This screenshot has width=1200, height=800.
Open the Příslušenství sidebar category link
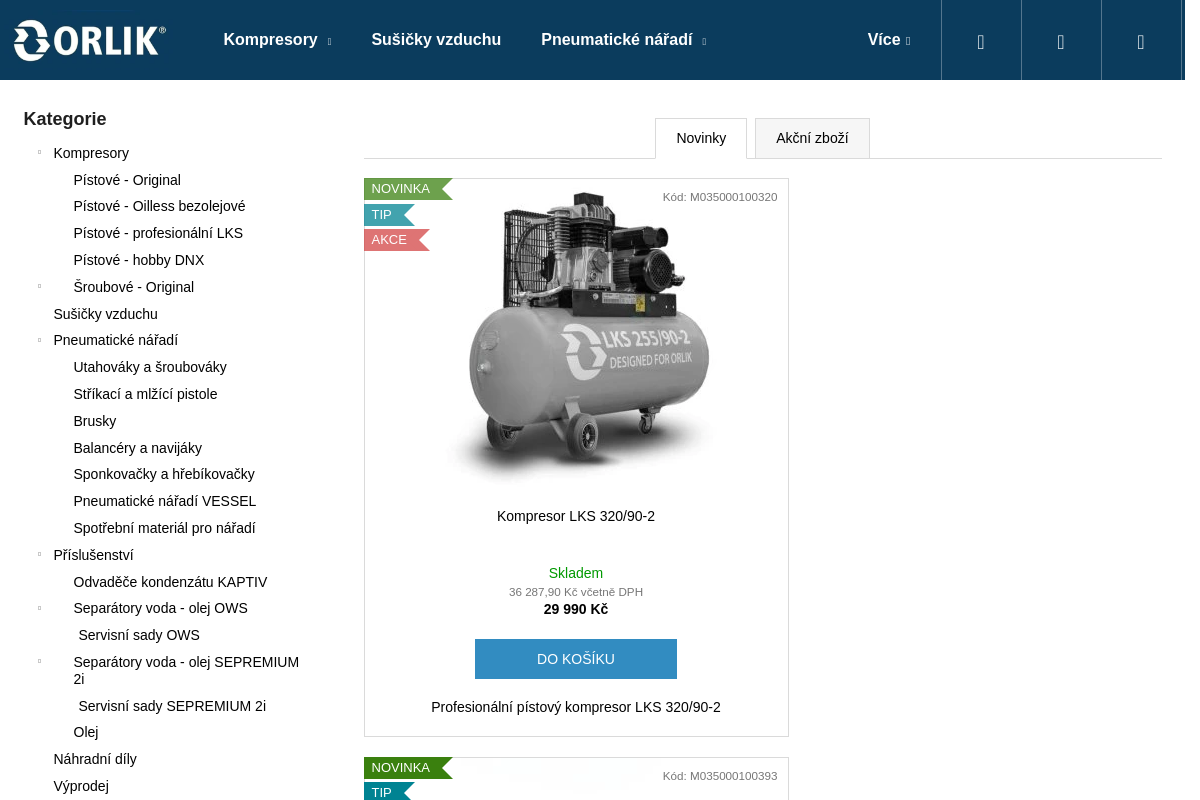pyautogui.click(x=93, y=555)
